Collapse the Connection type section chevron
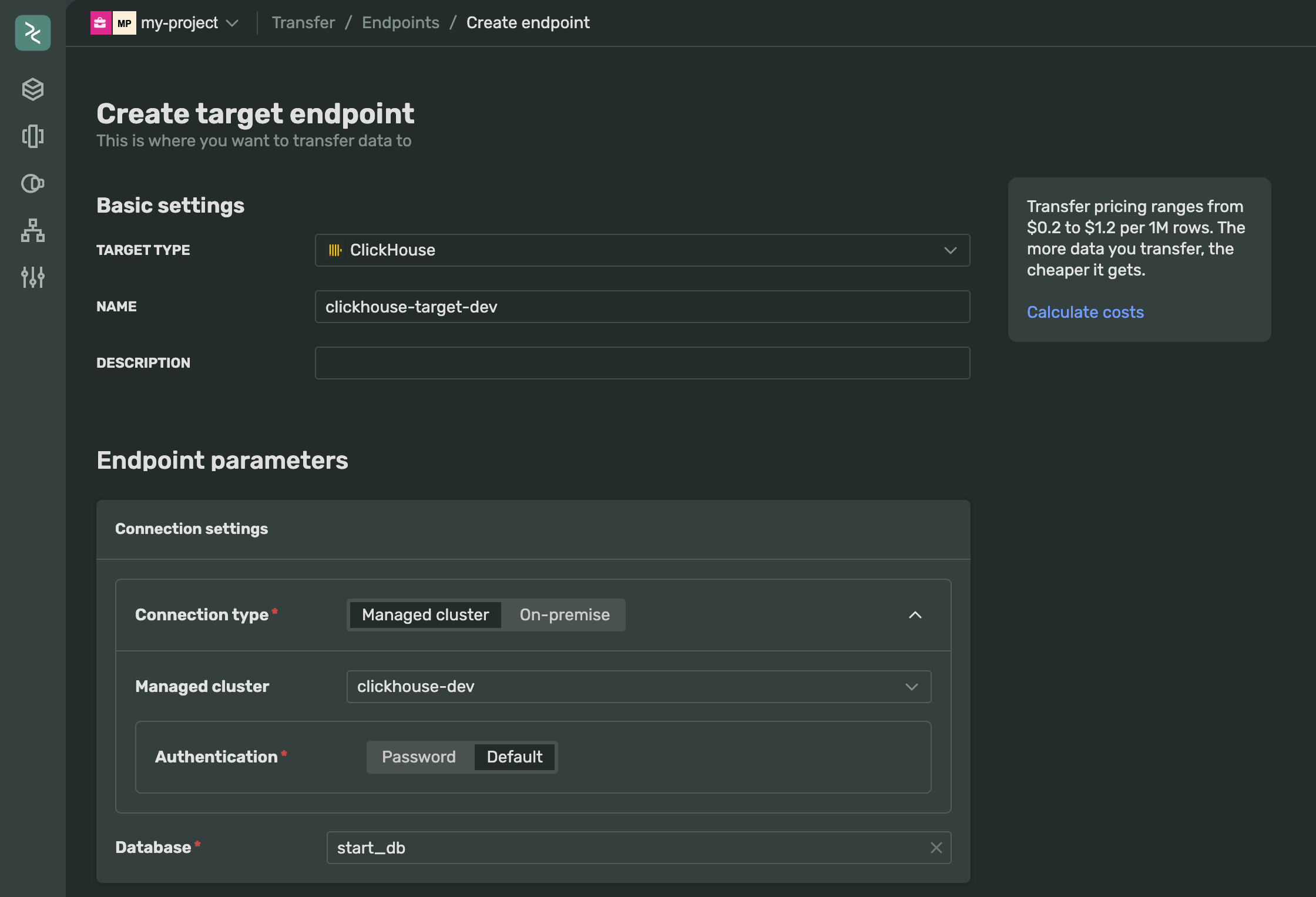The height and width of the screenshot is (897, 1316). pos(915,615)
